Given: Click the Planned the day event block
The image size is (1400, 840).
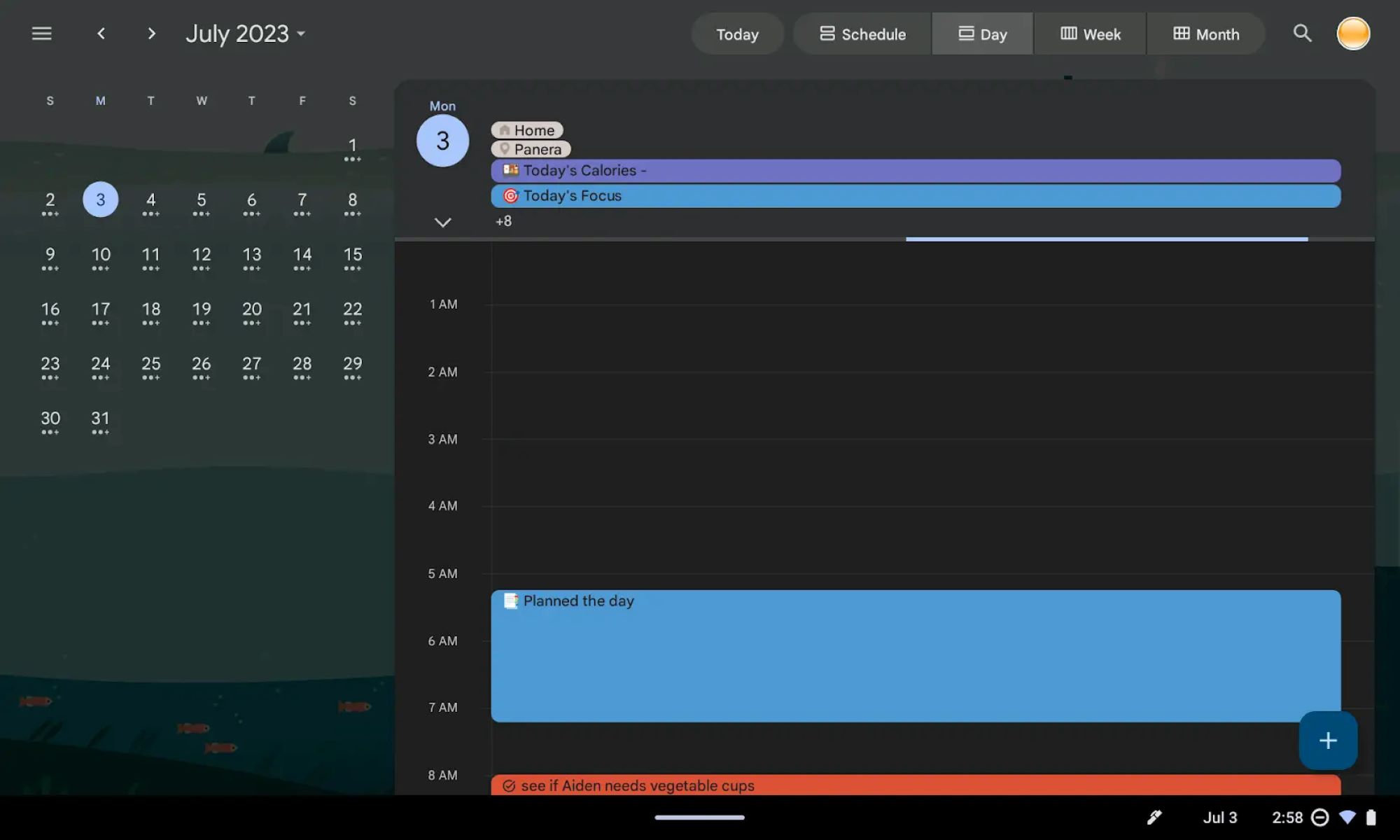Looking at the screenshot, I should [915, 655].
